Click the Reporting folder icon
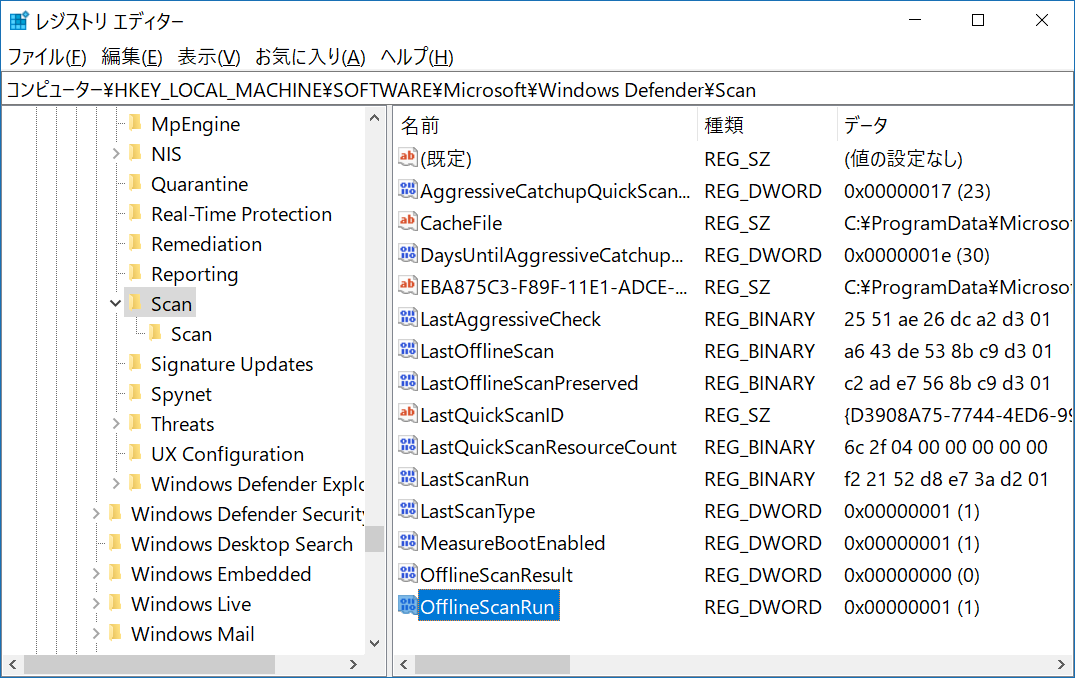Viewport: 1075px width, 678px height. click(135, 274)
